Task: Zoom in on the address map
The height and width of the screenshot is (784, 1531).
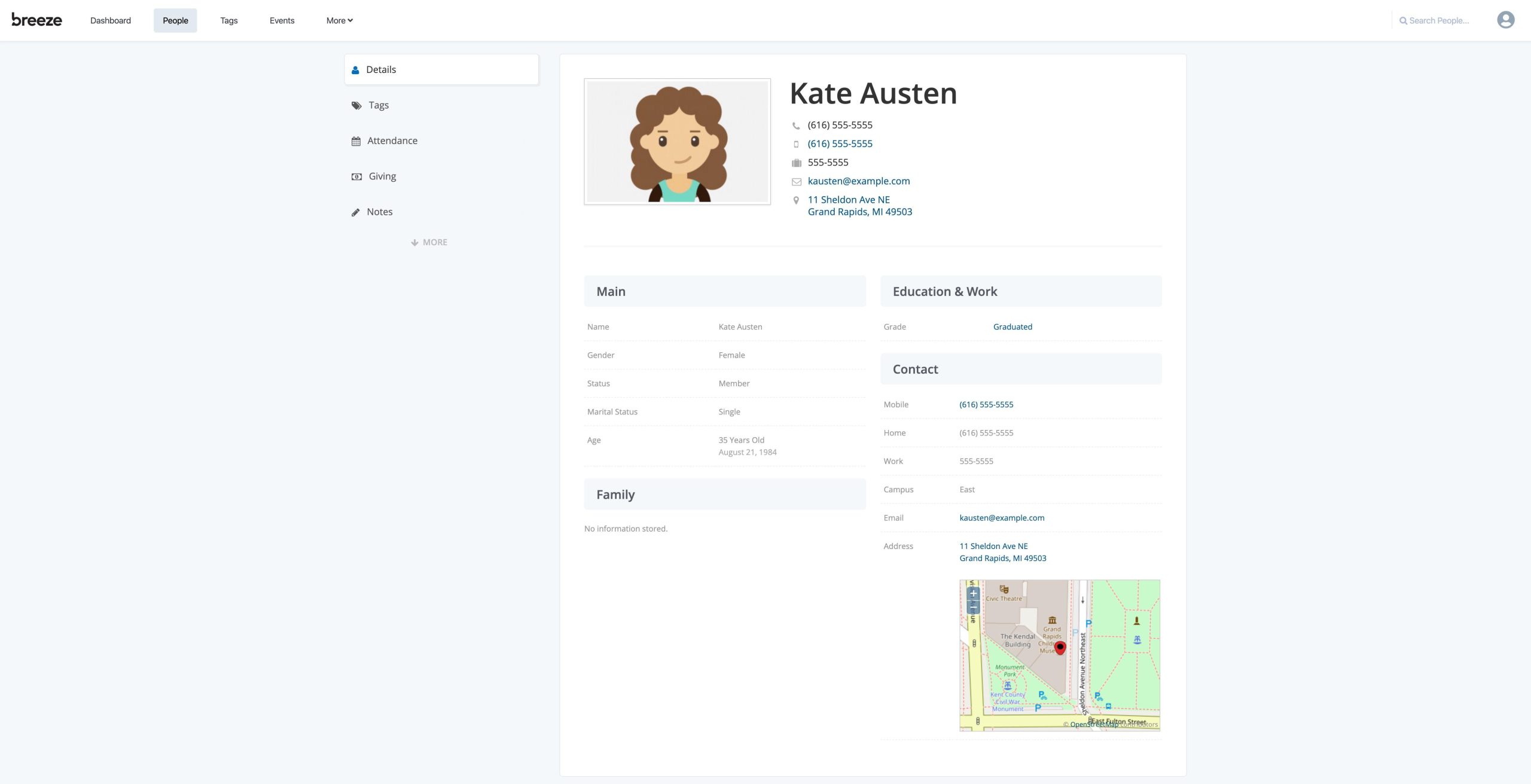Action: click(973, 594)
